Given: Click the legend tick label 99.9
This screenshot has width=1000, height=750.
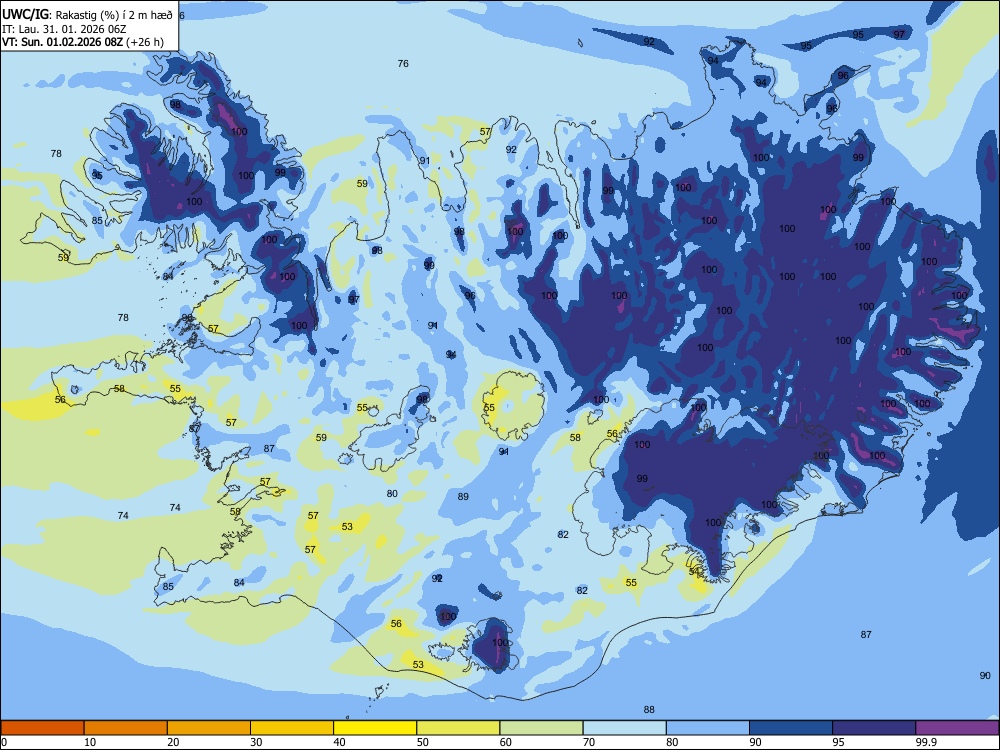Looking at the screenshot, I should pyautogui.click(x=925, y=742).
